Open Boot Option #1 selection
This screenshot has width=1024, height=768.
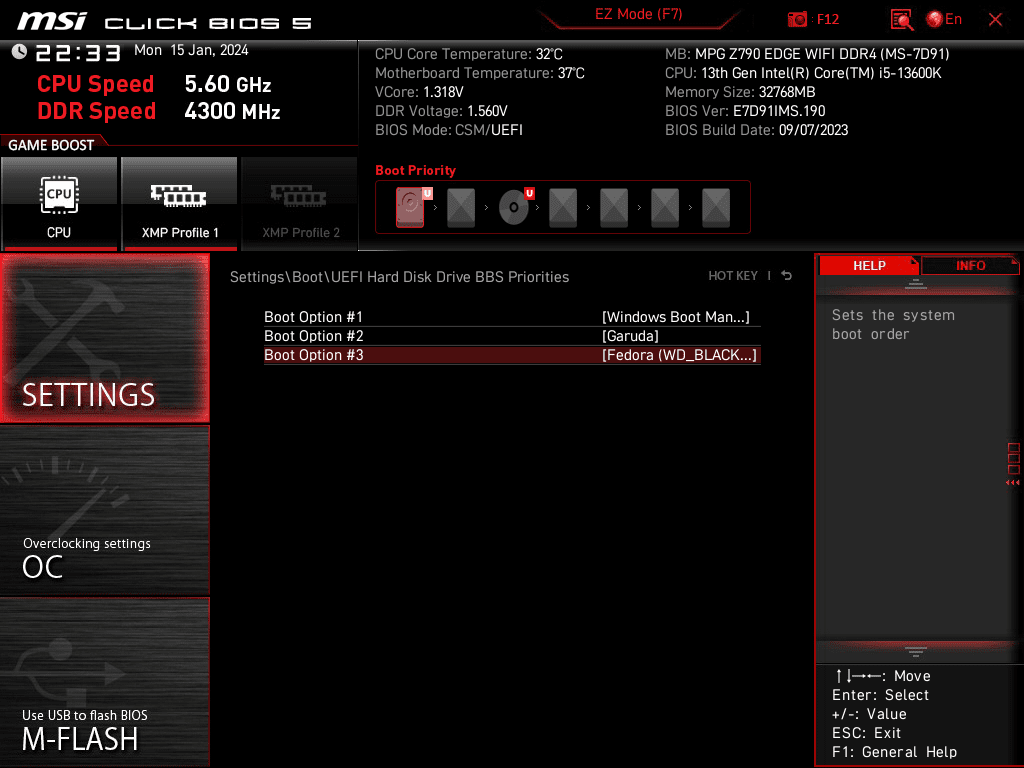[512, 317]
